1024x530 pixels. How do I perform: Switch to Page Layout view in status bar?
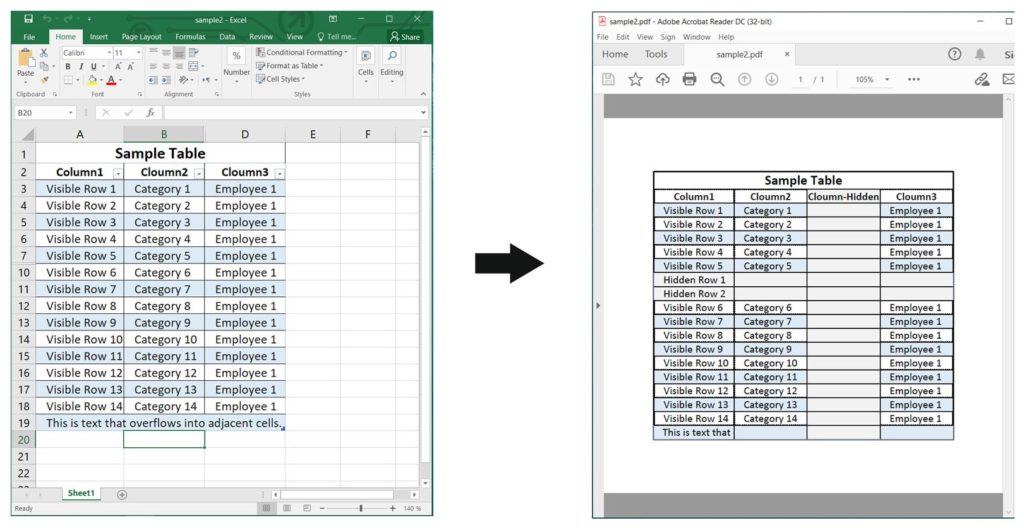click(x=289, y=508)
